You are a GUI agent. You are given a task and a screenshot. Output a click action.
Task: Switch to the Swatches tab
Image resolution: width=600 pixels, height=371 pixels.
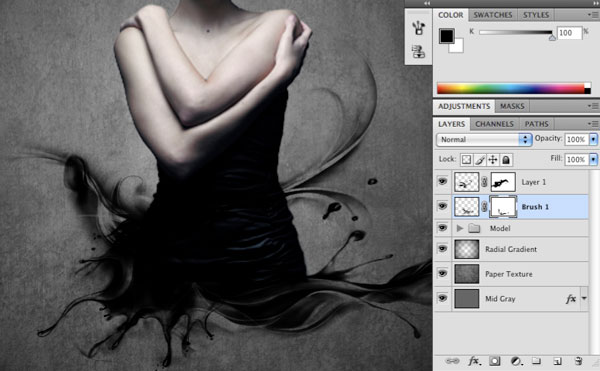[x=493, y=15]
